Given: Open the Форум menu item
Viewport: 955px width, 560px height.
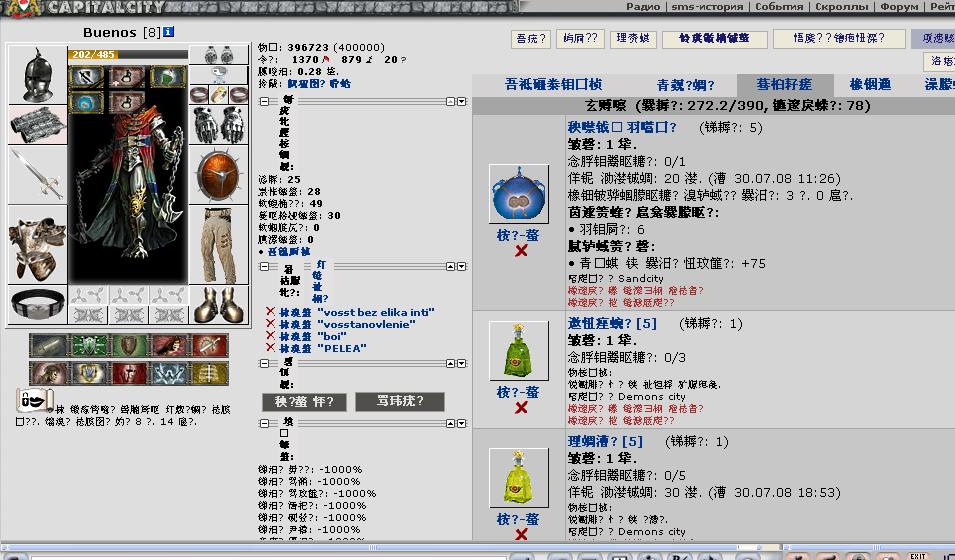Looking at the screenshot, I should tap(899, 7).
